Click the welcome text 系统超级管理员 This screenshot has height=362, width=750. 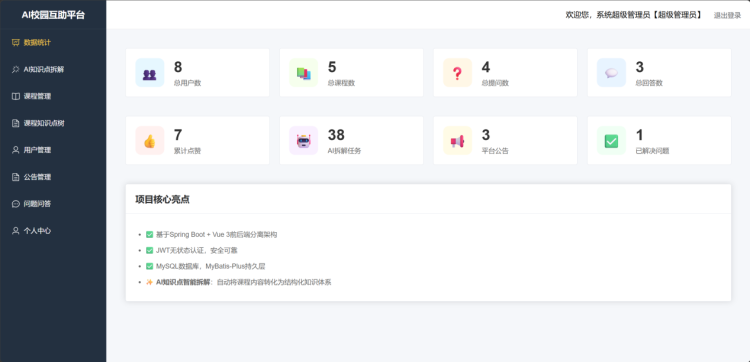623,15
